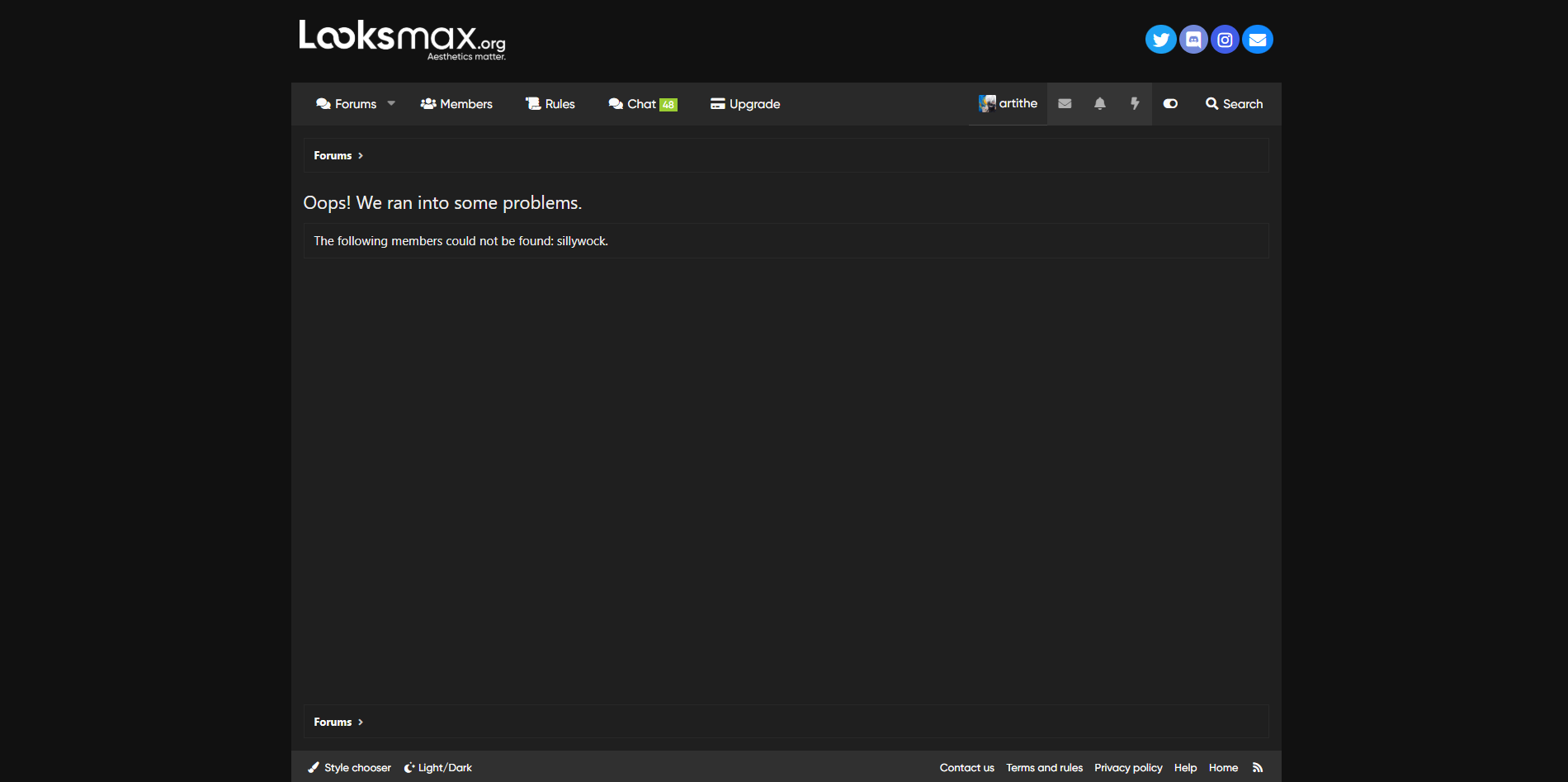Open the artithe account menu
1568x782 pixels.
click(1008, 104)
